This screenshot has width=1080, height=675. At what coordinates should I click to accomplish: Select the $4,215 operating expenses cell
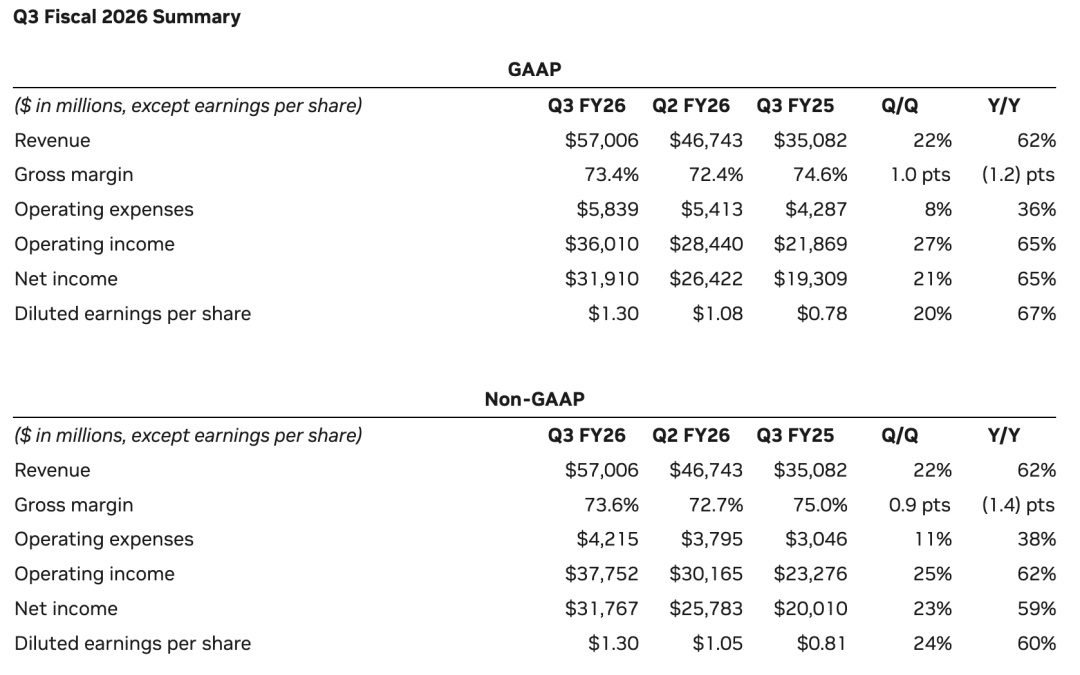point(607,540)
